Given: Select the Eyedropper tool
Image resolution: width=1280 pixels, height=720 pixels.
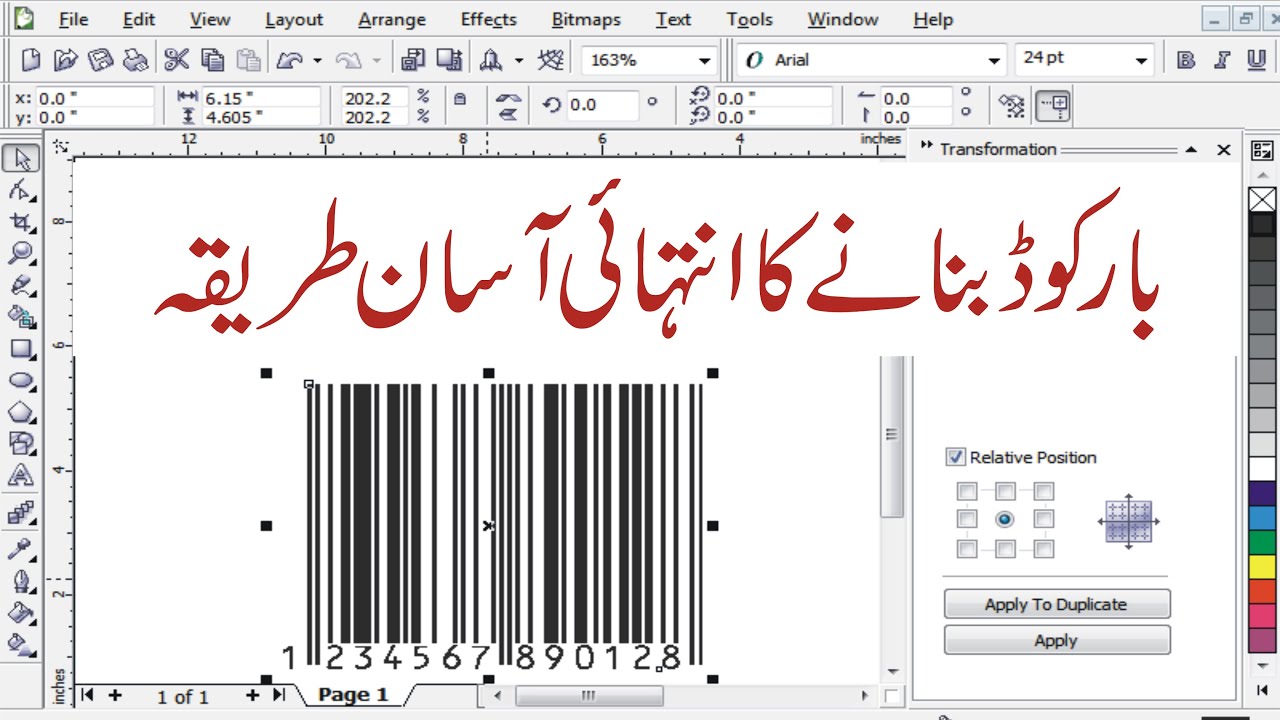Looking at the screenshot, I should click(x=21, y=548).
